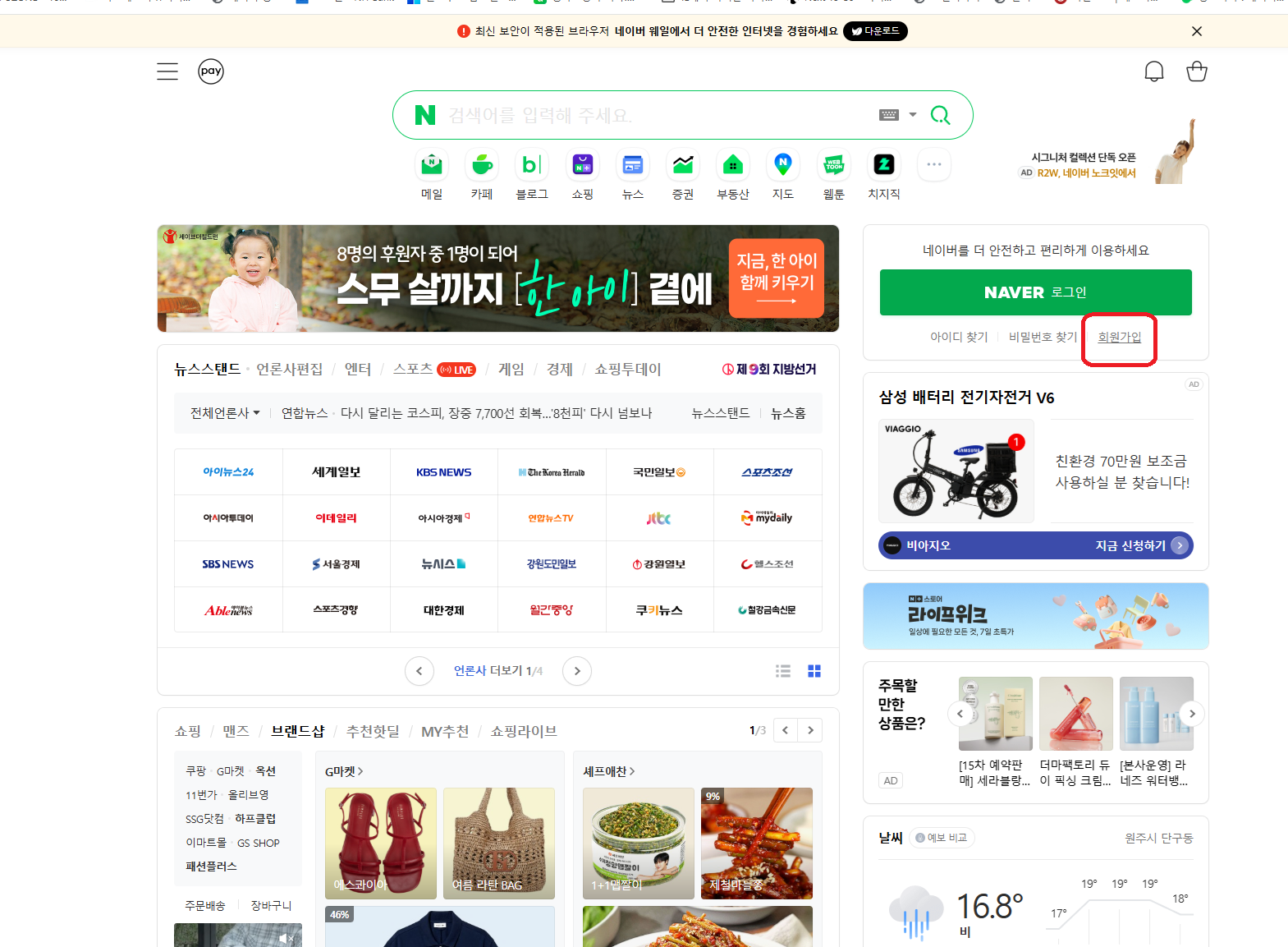The image size is (1288, 947).
Task: Open the hamburger menu
Action: click(x=167, y=71)
